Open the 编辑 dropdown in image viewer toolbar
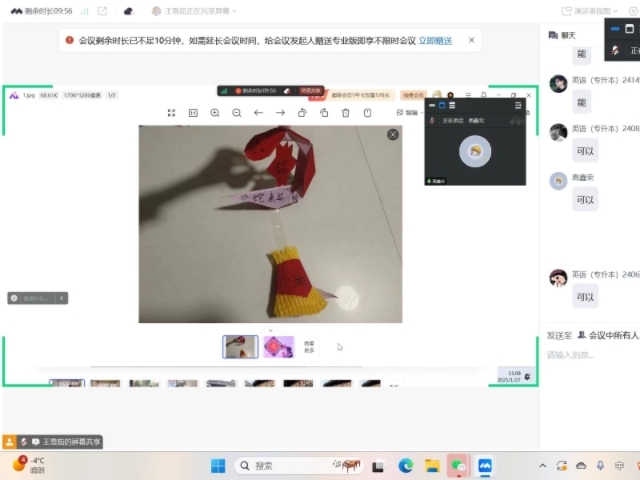 click(410, 113)
